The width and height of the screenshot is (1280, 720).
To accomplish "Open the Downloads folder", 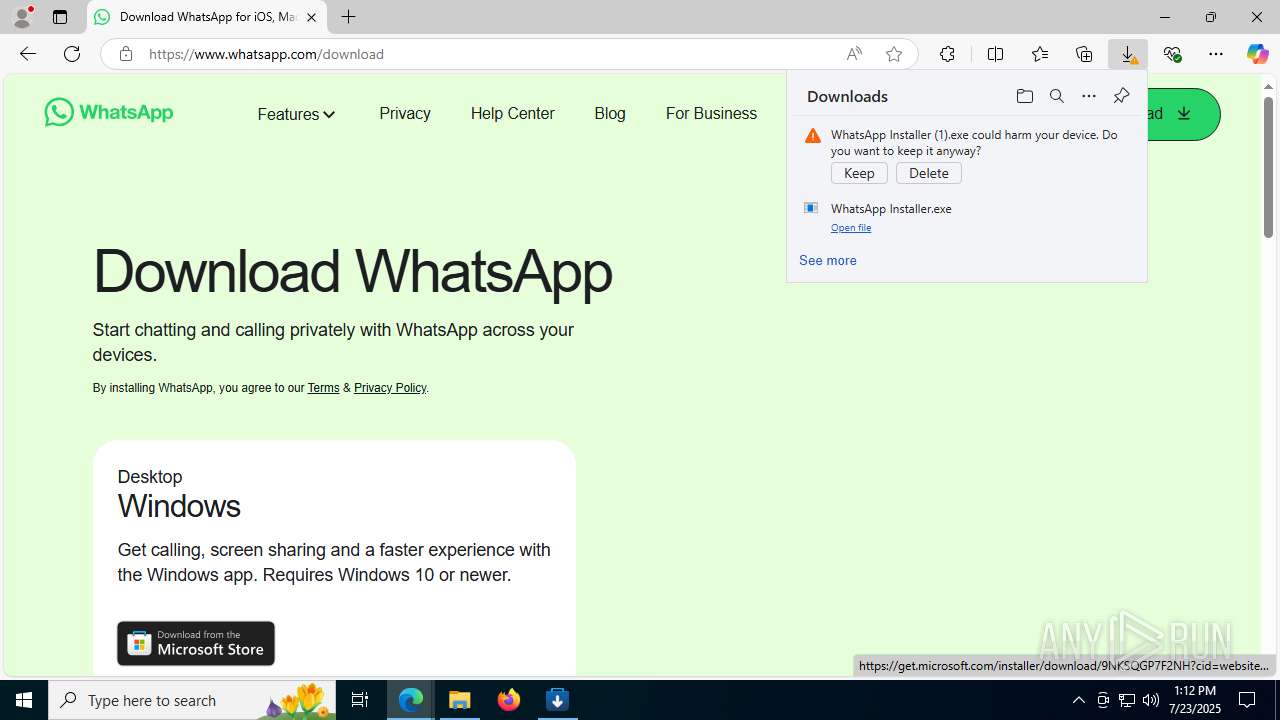I will point(1024,96).
